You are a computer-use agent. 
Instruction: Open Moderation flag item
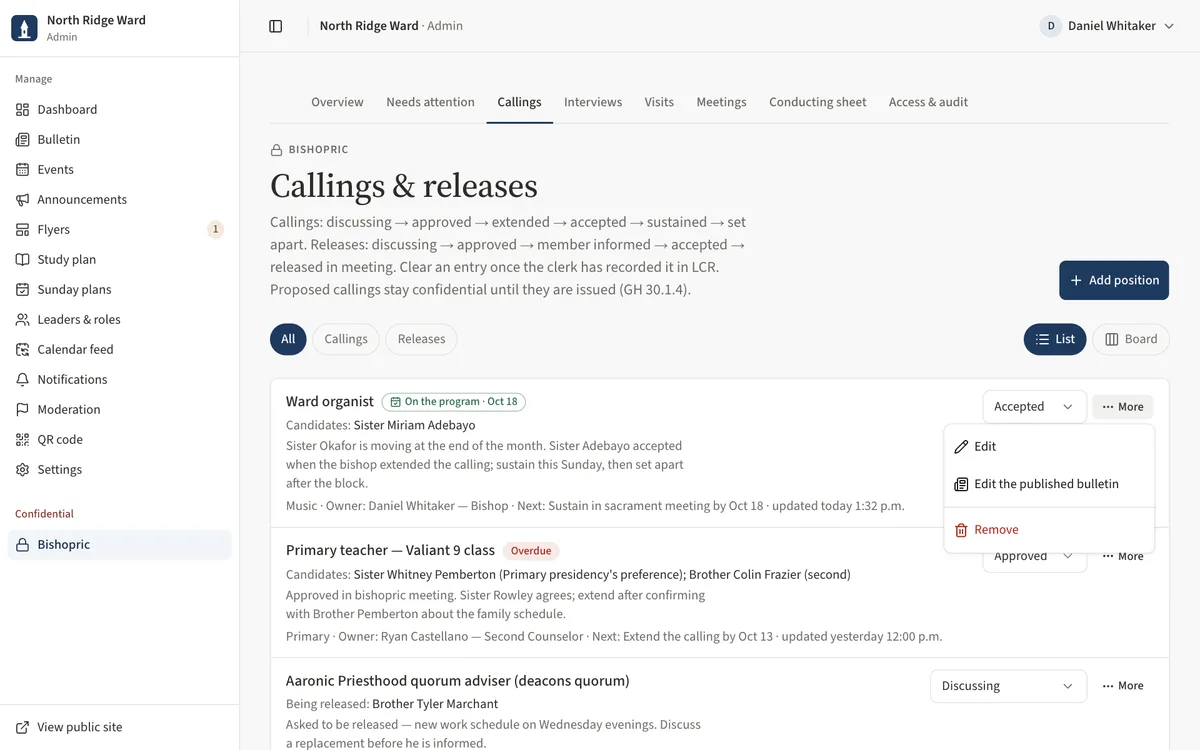pos(120,409)
